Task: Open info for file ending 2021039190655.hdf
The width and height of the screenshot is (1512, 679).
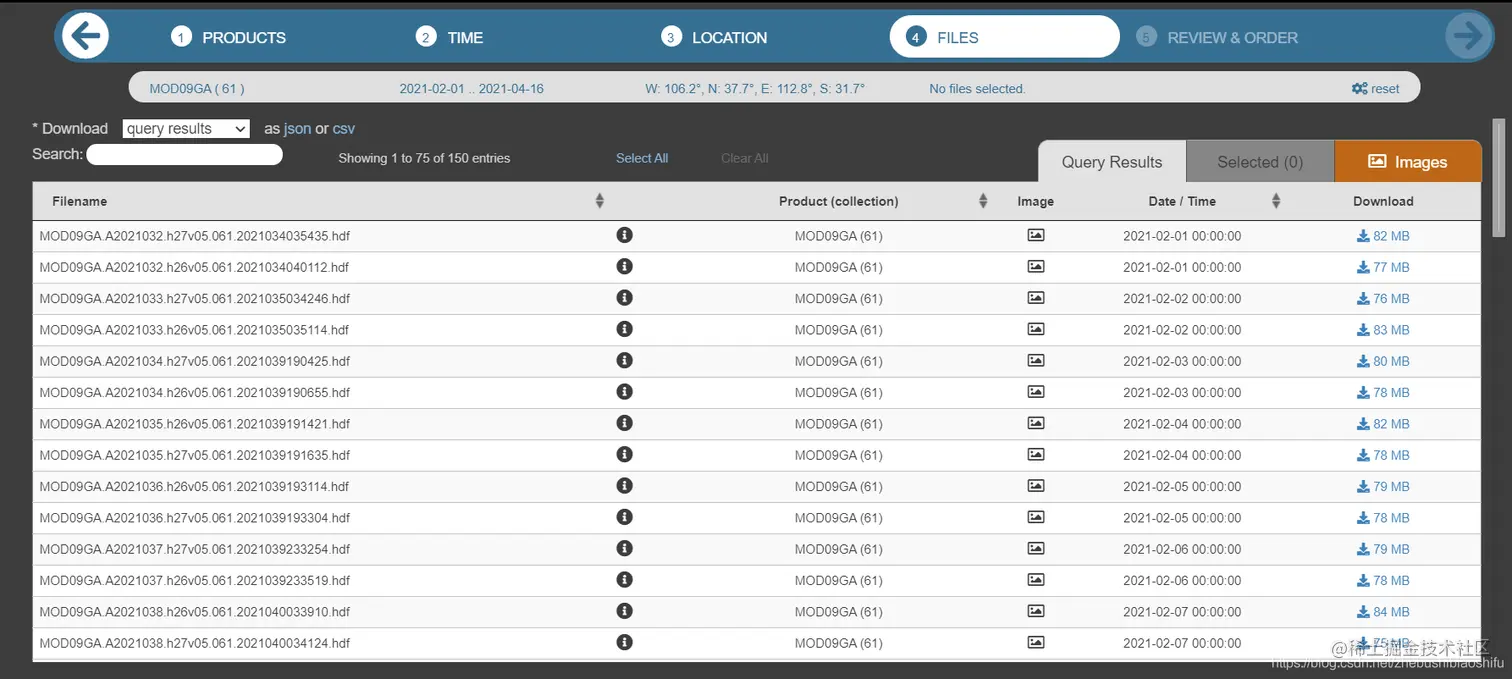Action: pyautogui.click(x=625, y=392)
